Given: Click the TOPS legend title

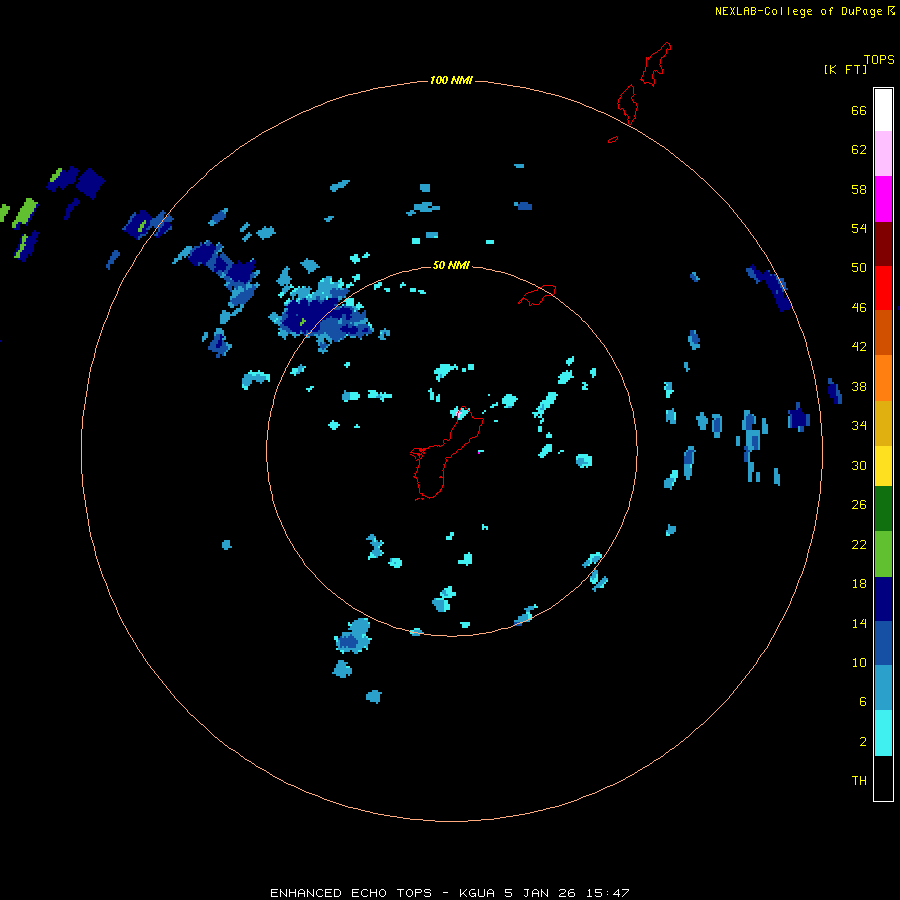Looking at the screenshot, I should 879,60.
